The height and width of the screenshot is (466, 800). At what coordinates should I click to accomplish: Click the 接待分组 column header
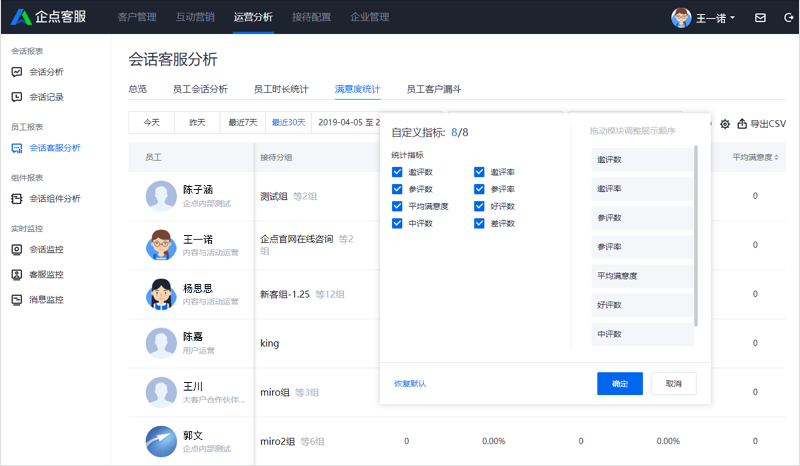[276, 157]
